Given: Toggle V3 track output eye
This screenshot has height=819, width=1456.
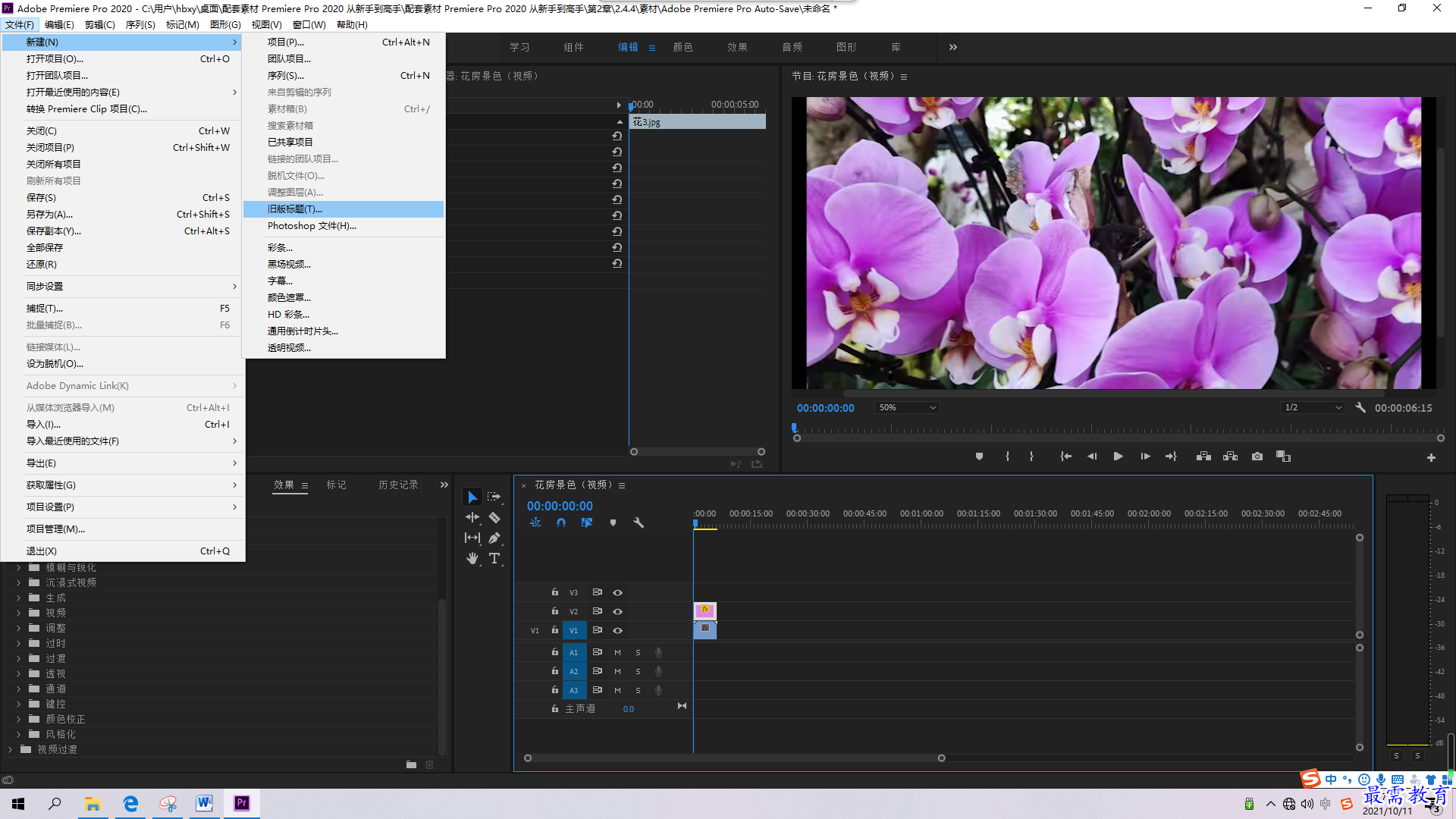Looking at the screenshot, I should (x=617, y=592).
